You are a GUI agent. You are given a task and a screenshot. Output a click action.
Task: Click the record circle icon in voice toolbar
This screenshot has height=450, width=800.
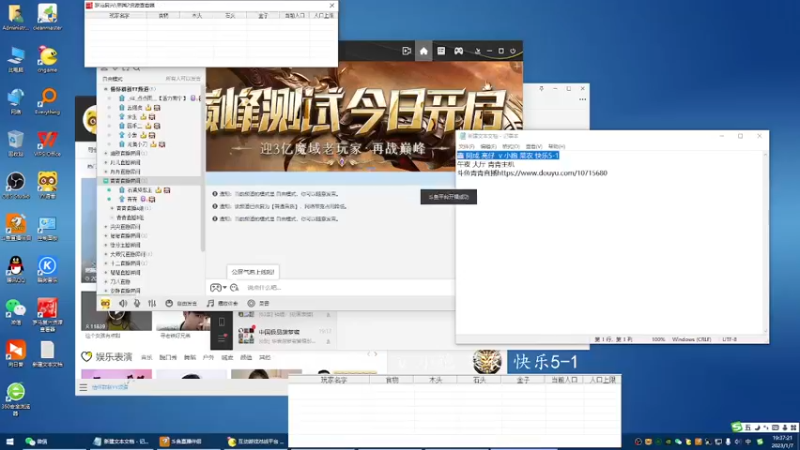(x=251, y=303)
